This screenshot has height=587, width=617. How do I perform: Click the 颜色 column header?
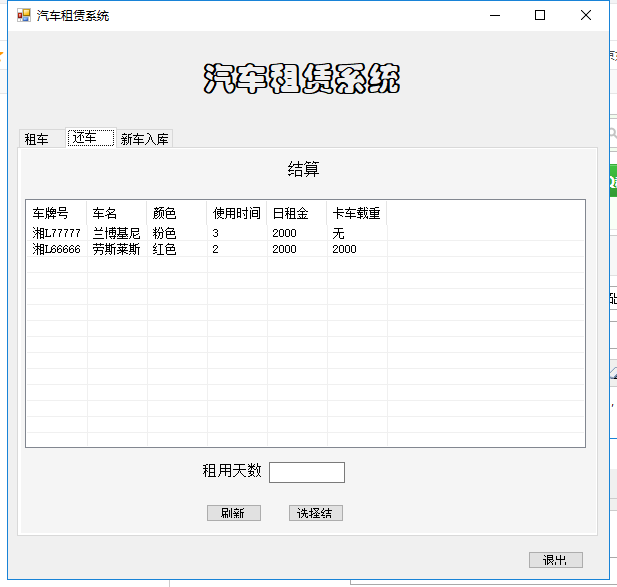click(177, 213)
